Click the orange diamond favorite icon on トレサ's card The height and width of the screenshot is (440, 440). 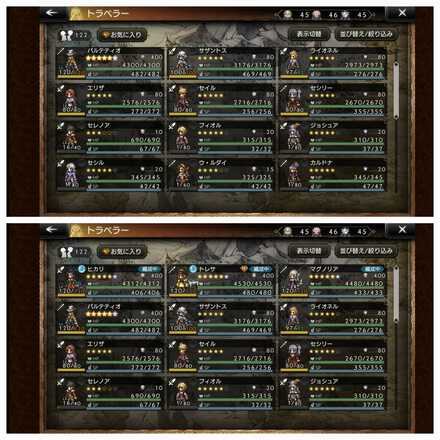pyautogui.click(x=244, y=269)
